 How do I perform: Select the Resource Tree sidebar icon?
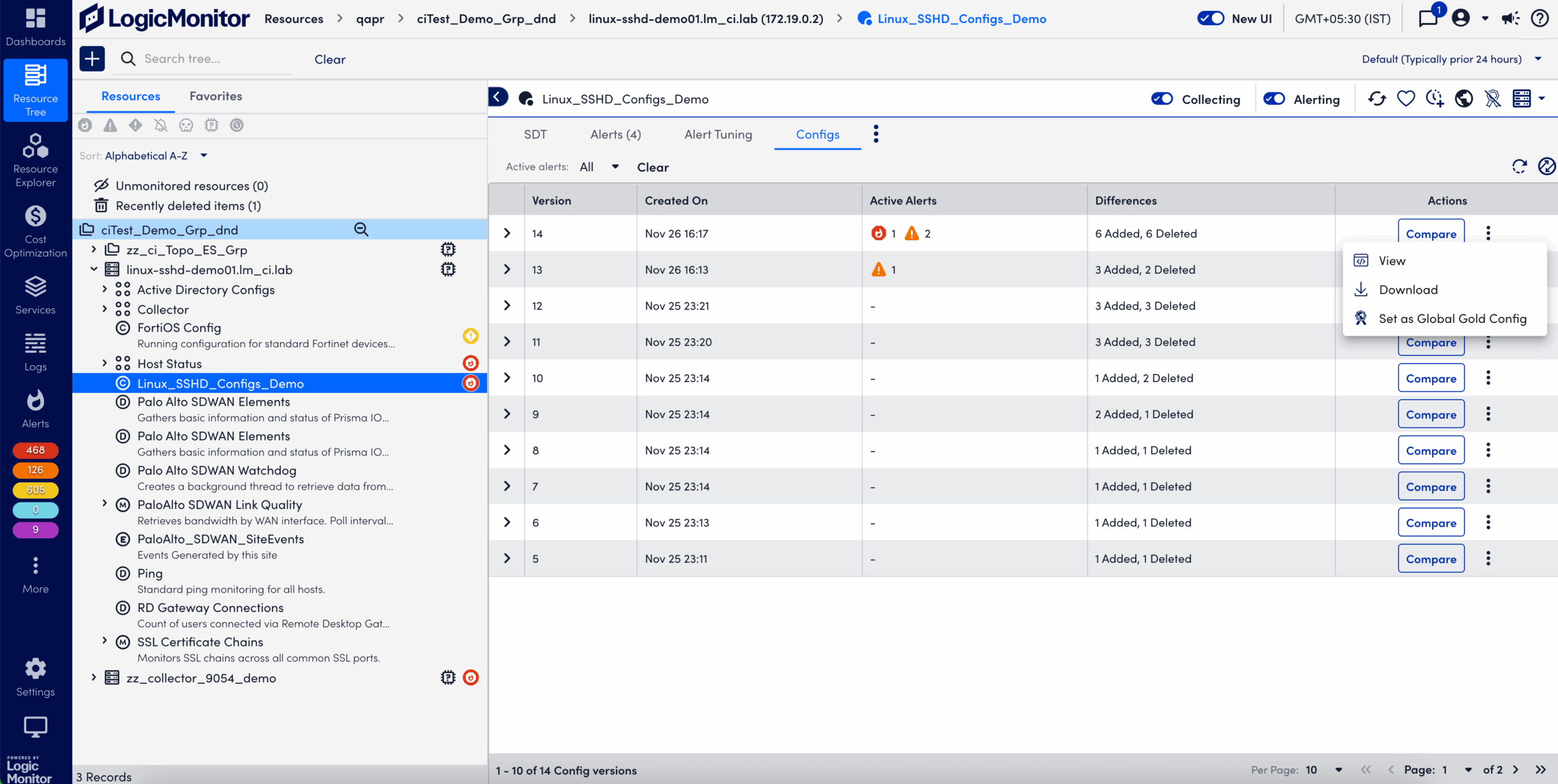click(x=35, y=90)
